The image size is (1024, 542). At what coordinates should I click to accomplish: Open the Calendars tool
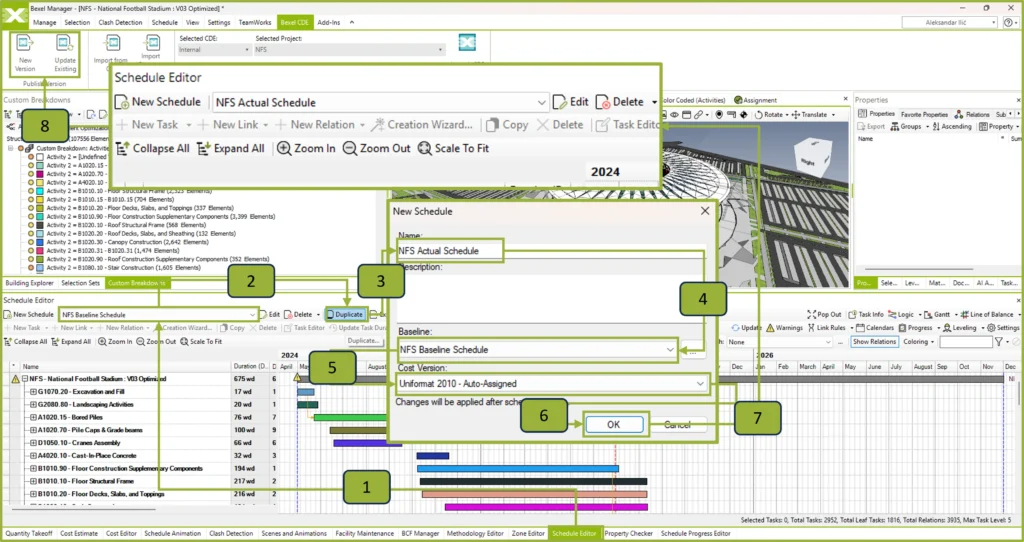click(874, 327)
